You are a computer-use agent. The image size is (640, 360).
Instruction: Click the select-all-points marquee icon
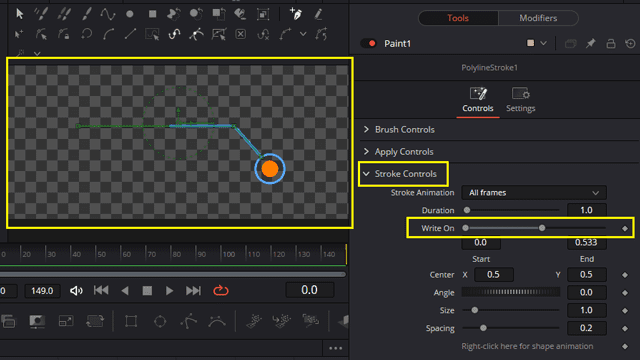coord(152,35)
